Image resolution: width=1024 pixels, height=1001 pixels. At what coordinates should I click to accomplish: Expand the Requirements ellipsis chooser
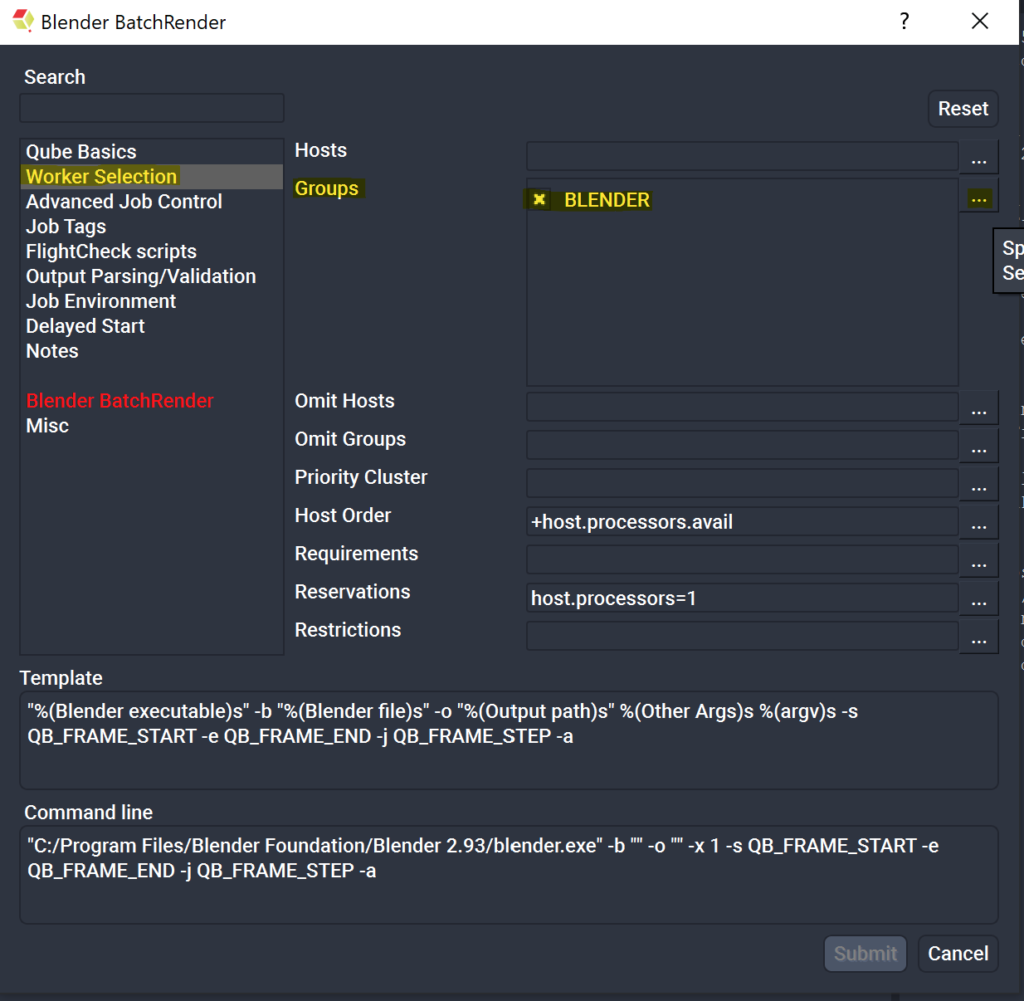tap(978, 561)
